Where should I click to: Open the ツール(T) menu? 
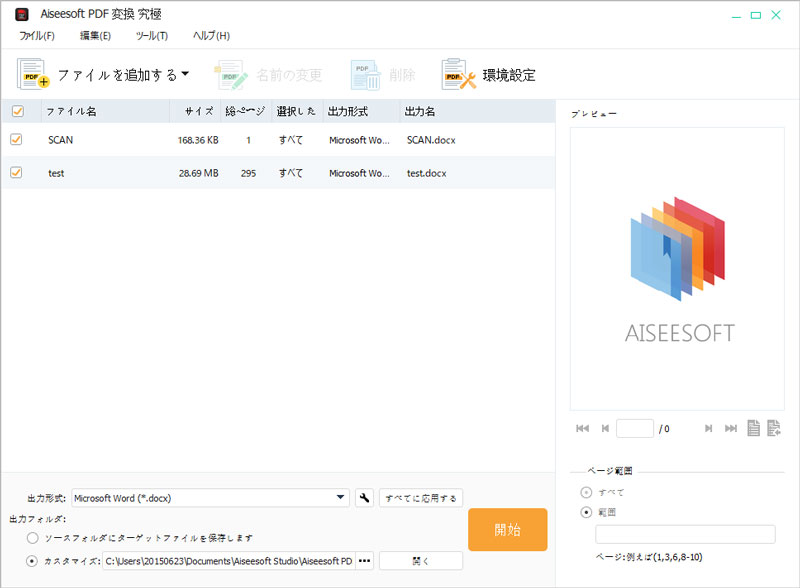(152, 35)
